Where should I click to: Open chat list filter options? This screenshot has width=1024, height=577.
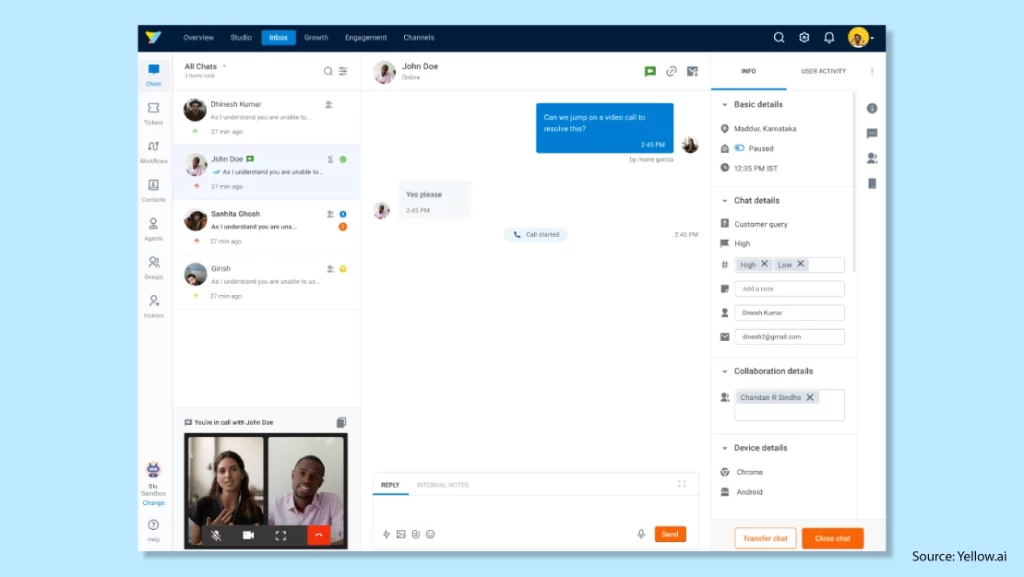(343, 70)
